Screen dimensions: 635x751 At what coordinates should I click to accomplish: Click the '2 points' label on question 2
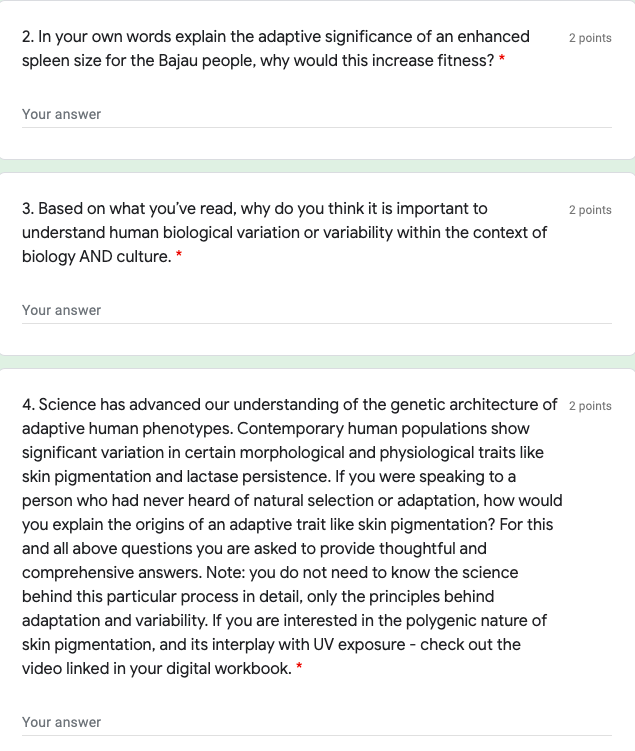click(x=590, y=38)
